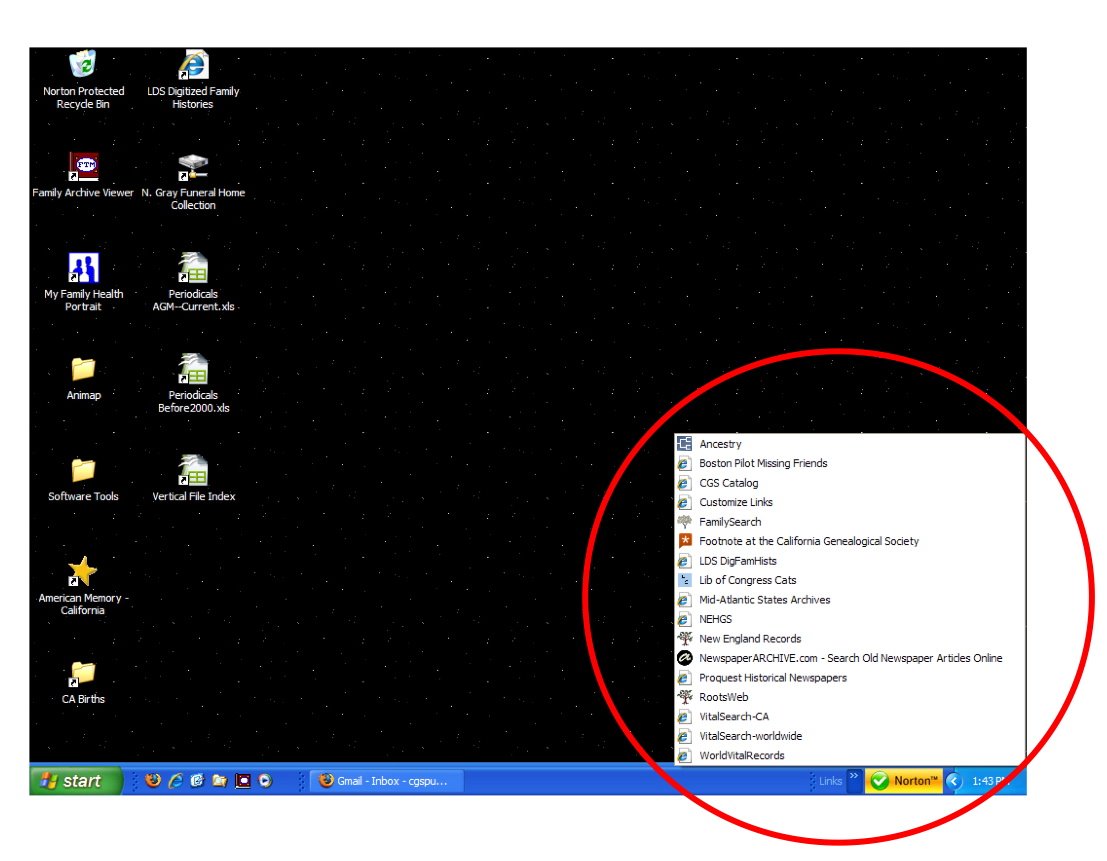This screenshot has width=1107, height=861.
Task: Open New England Records link
Action: pyautogui.click(x=849, y=639)
